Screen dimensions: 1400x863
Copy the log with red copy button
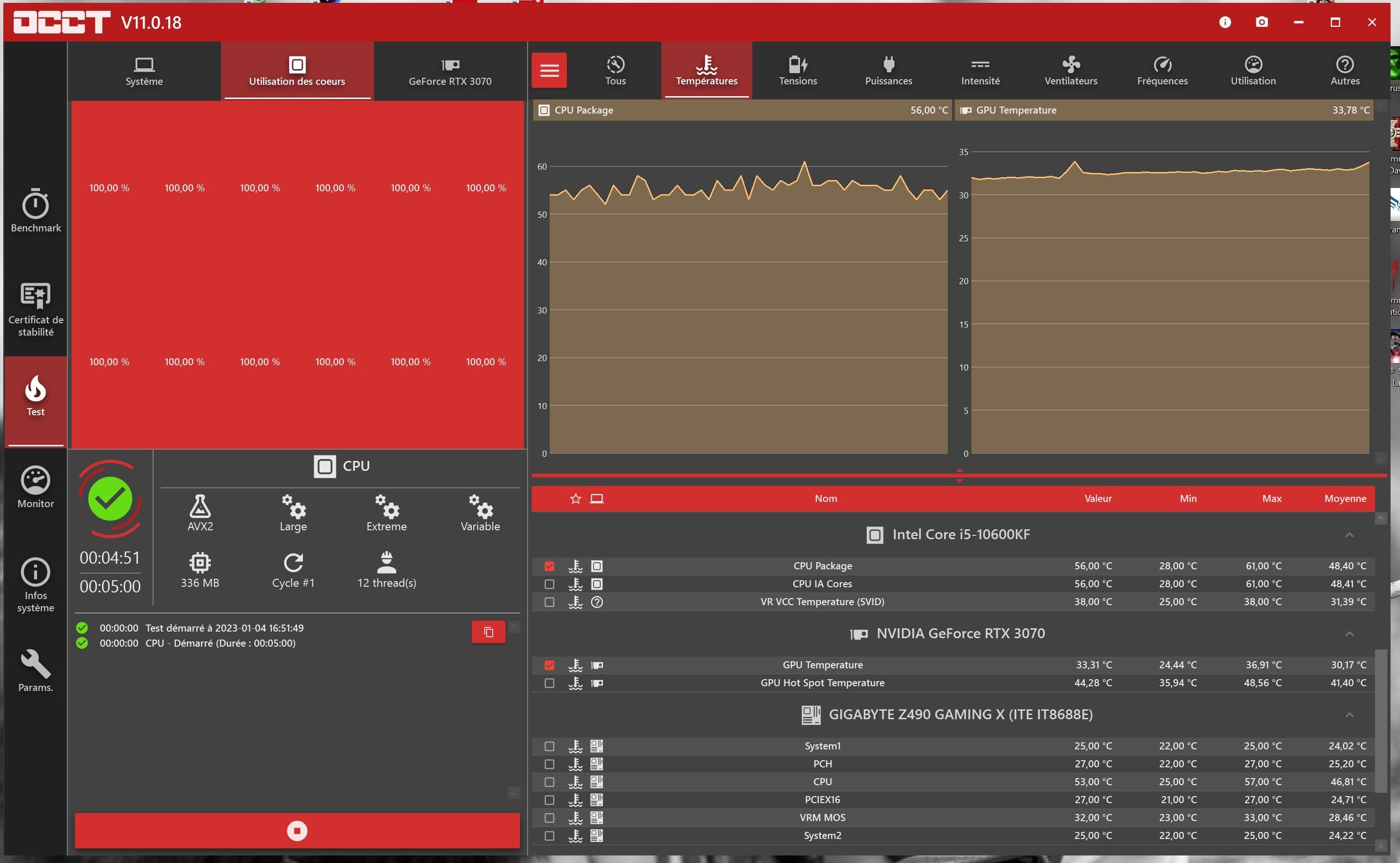coord(488,632)
